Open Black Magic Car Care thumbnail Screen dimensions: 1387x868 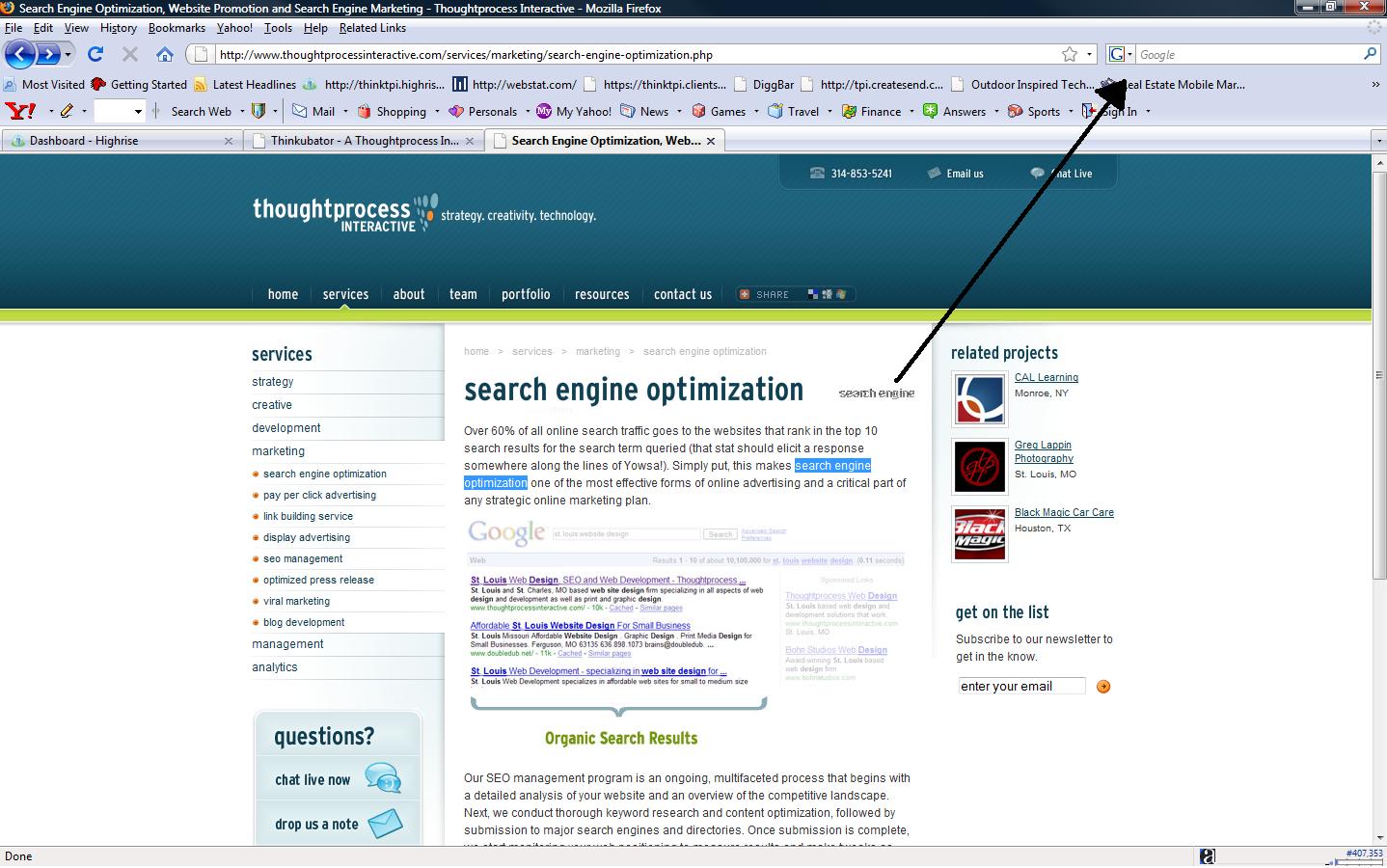(x=980, y=534)
